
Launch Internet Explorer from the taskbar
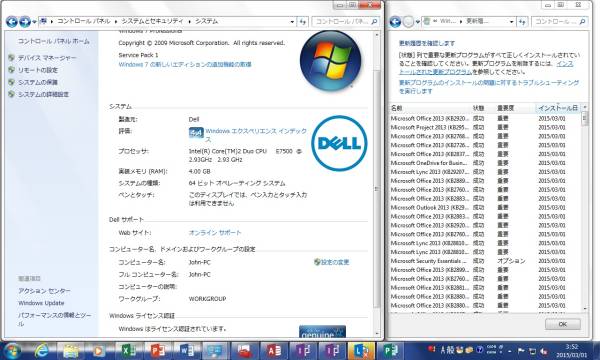point(41,350)
